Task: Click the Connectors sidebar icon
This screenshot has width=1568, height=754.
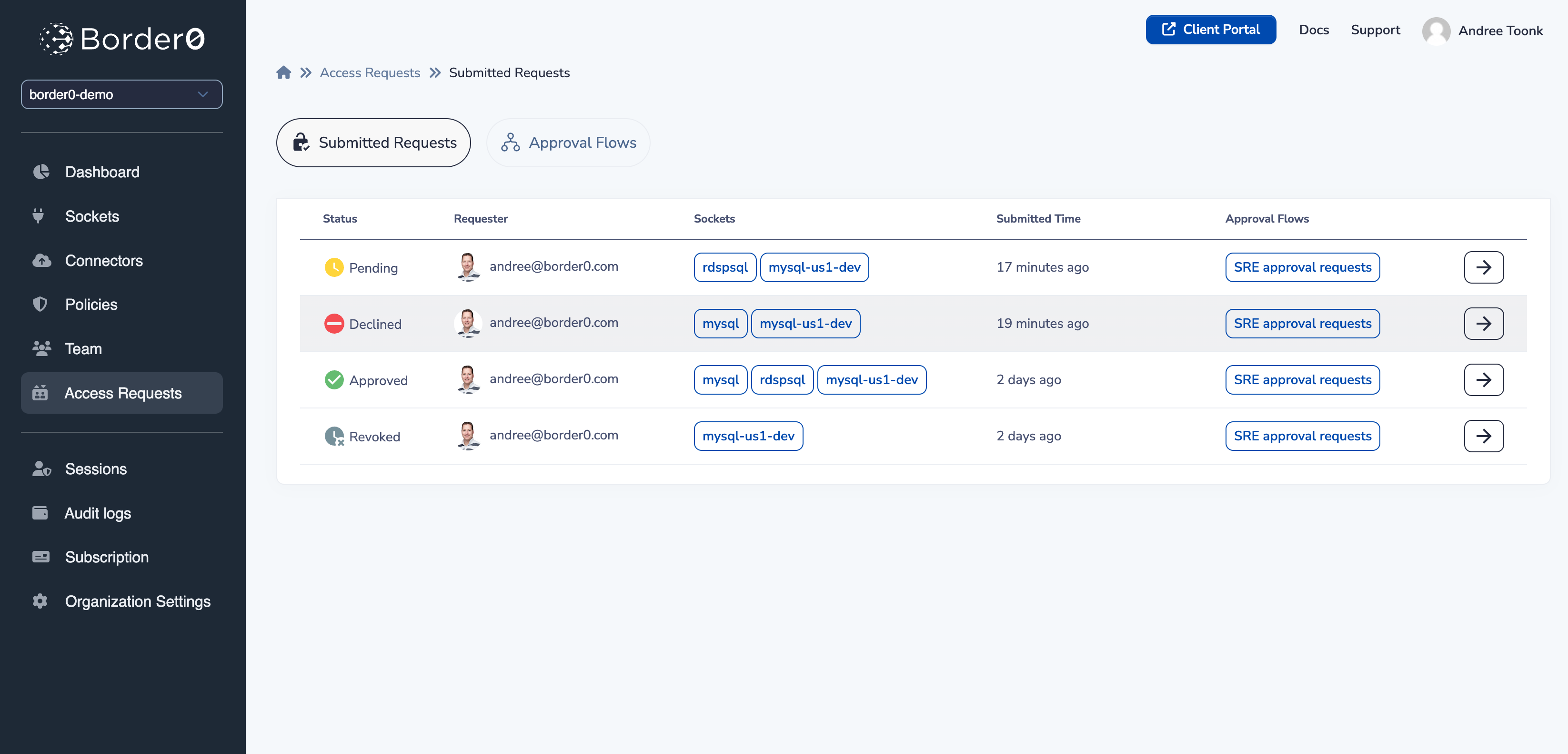Action: click(x=40, y=260)
